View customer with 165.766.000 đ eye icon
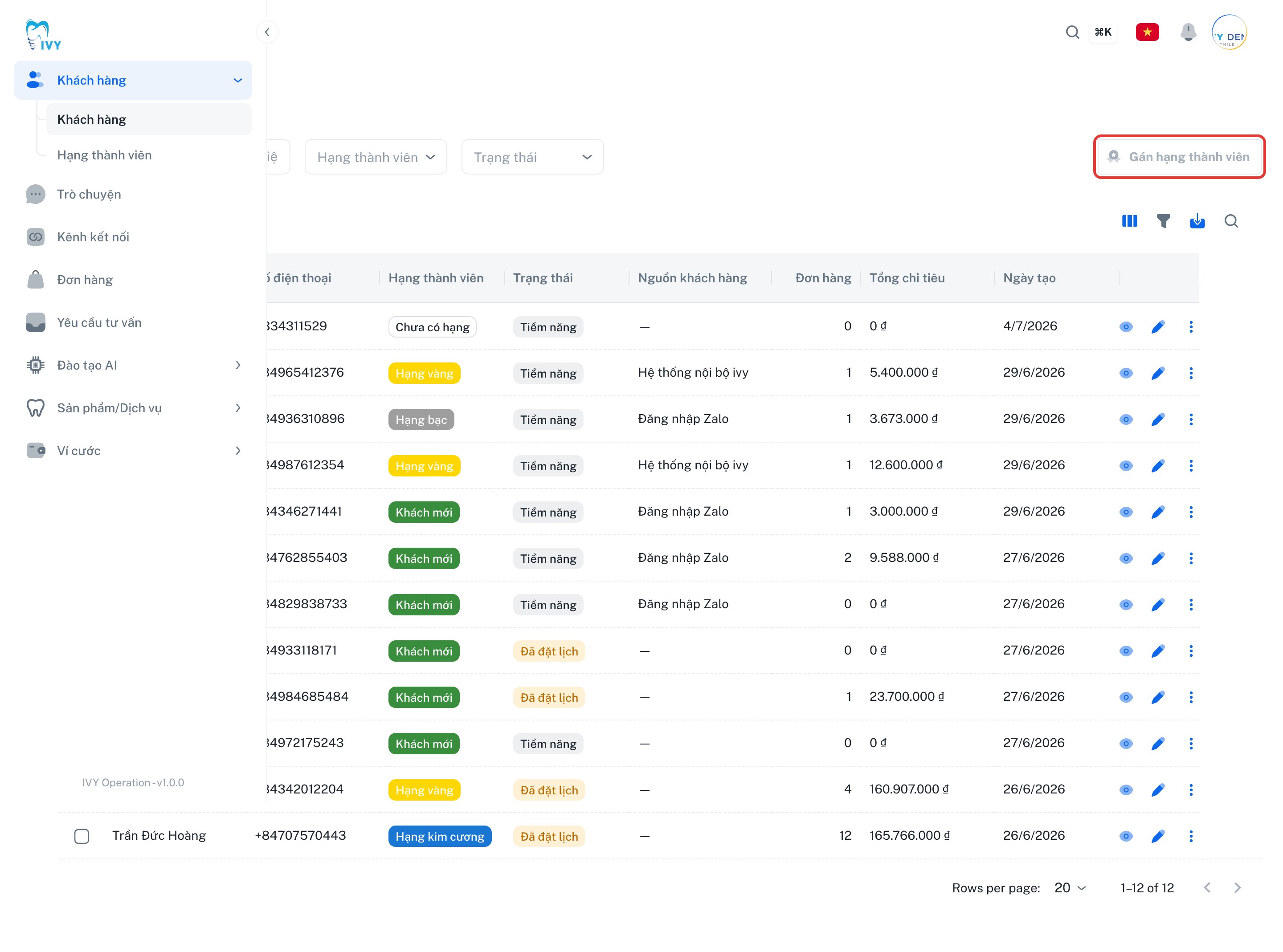Screen dimensions: 1283x952 coord(1126,836)
